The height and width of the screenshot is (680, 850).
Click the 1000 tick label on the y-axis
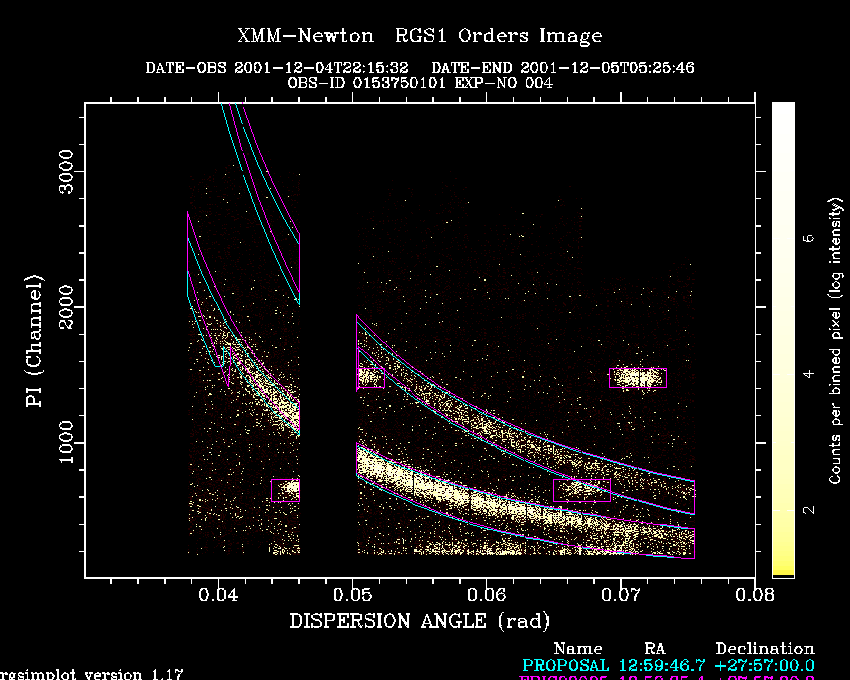pos(66,442)
